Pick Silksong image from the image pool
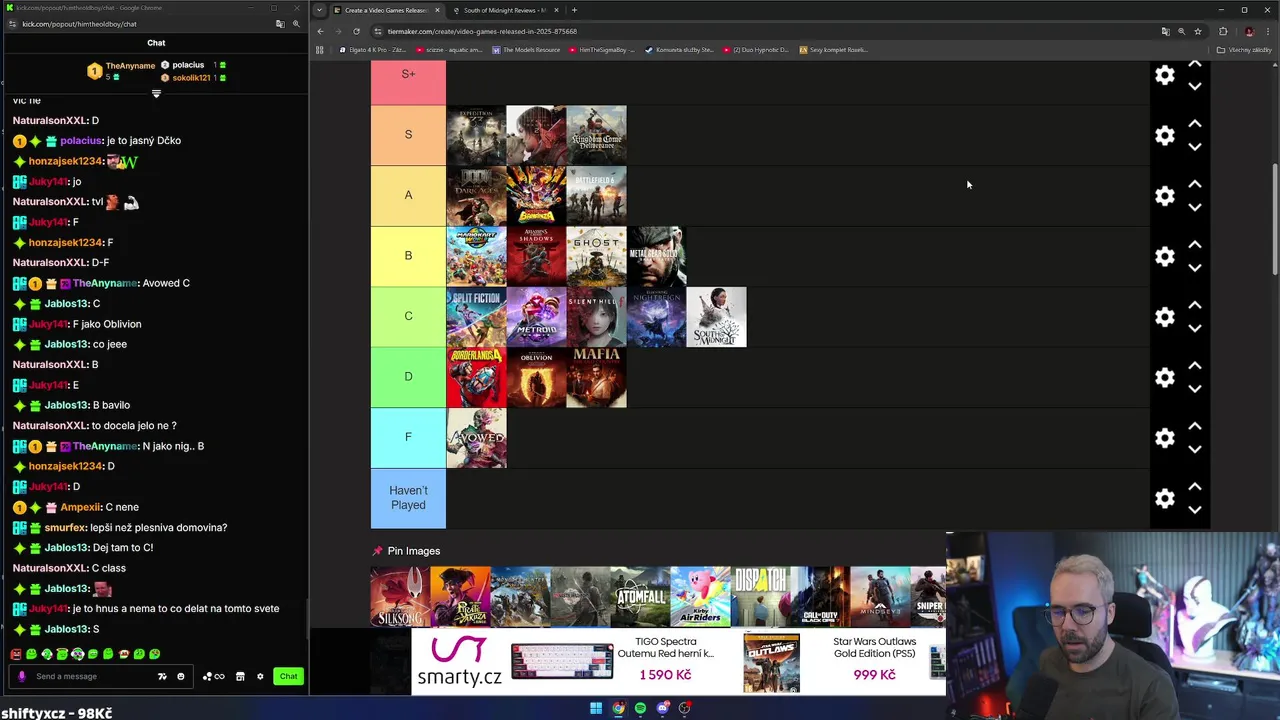 tap(400, 597)
